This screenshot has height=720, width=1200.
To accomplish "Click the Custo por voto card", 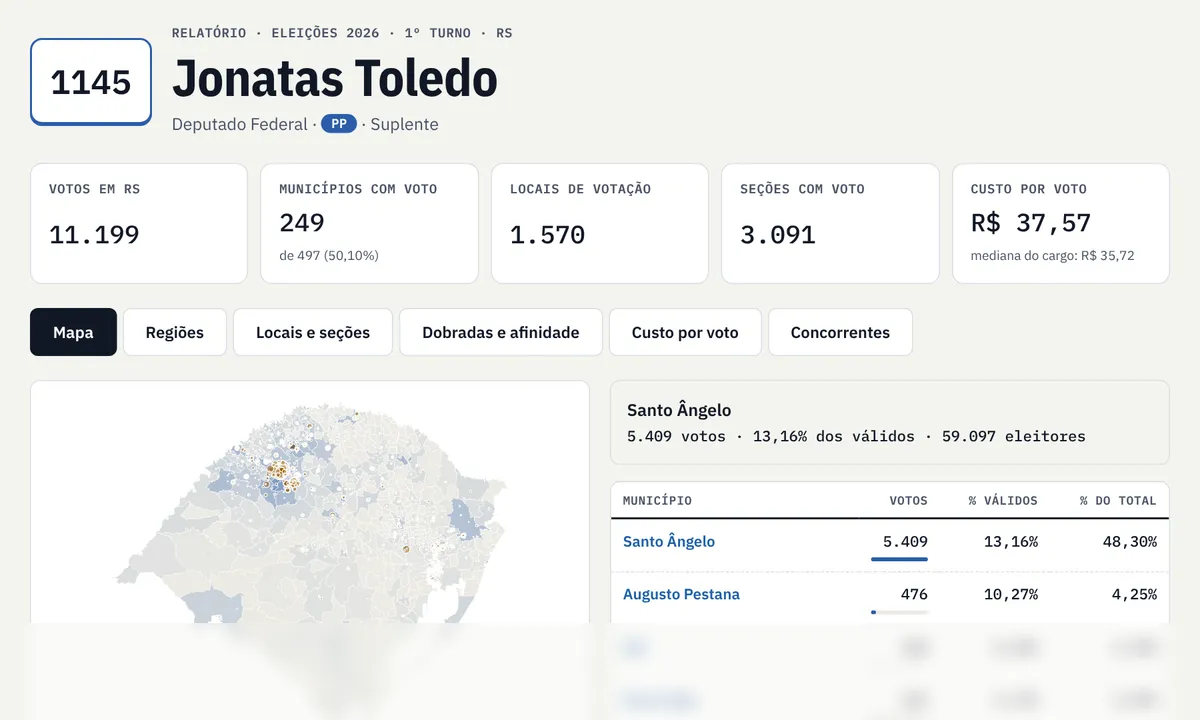I will [x=1061, y=224].
